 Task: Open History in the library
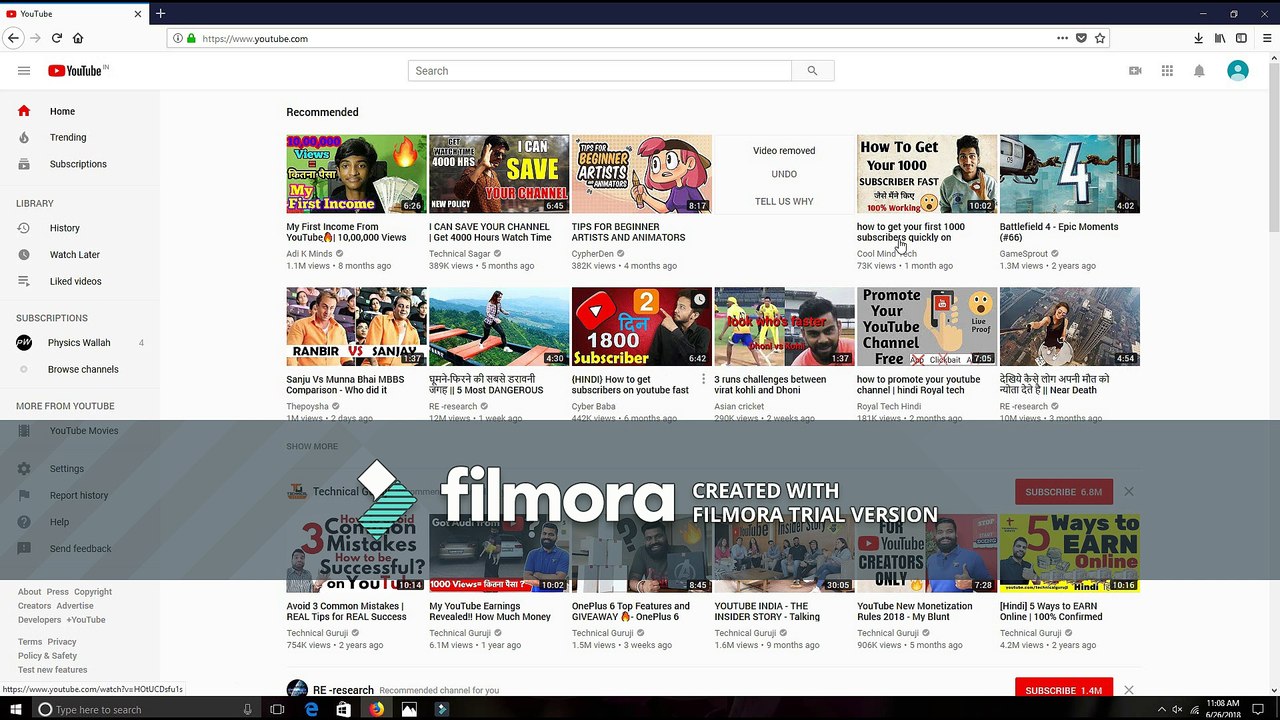coord(80,228)
